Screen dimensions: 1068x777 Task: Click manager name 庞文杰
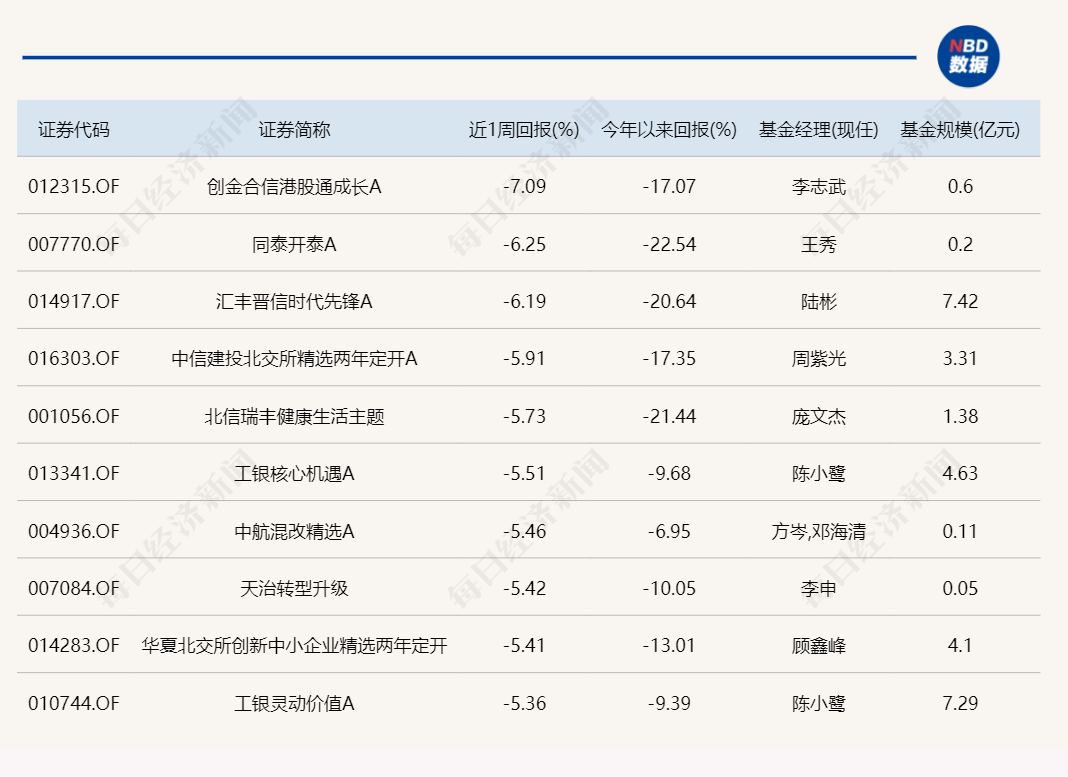pos(819,417)
